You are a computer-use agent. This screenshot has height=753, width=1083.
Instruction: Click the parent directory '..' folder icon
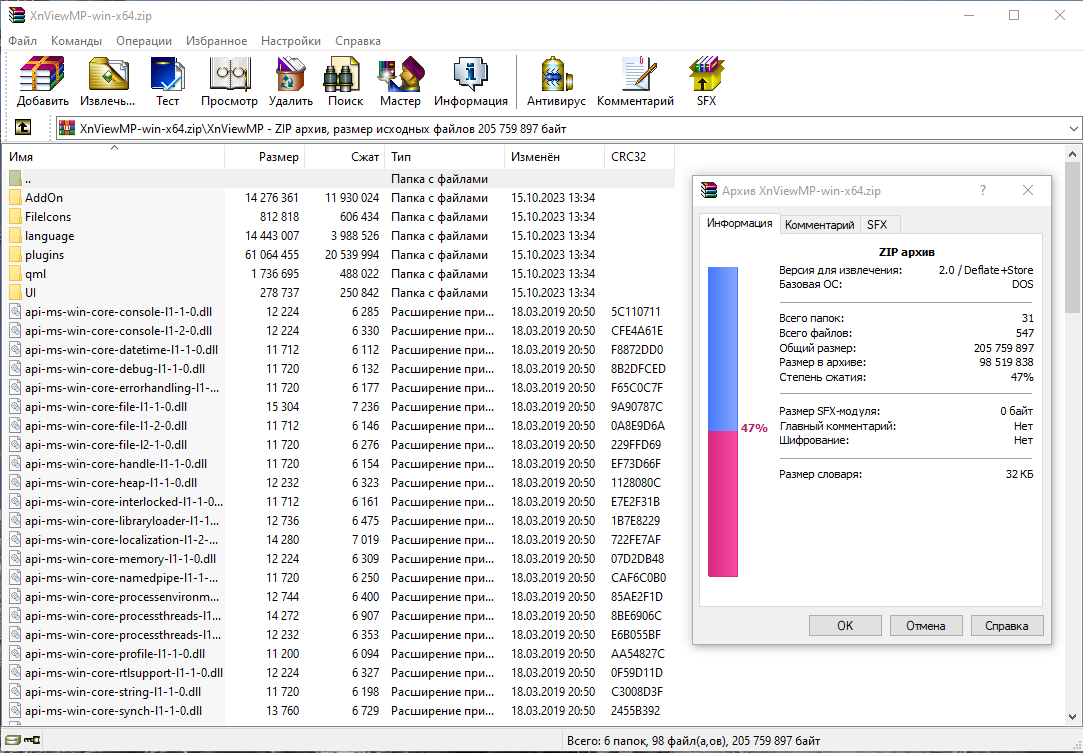[x=16, y=179]
